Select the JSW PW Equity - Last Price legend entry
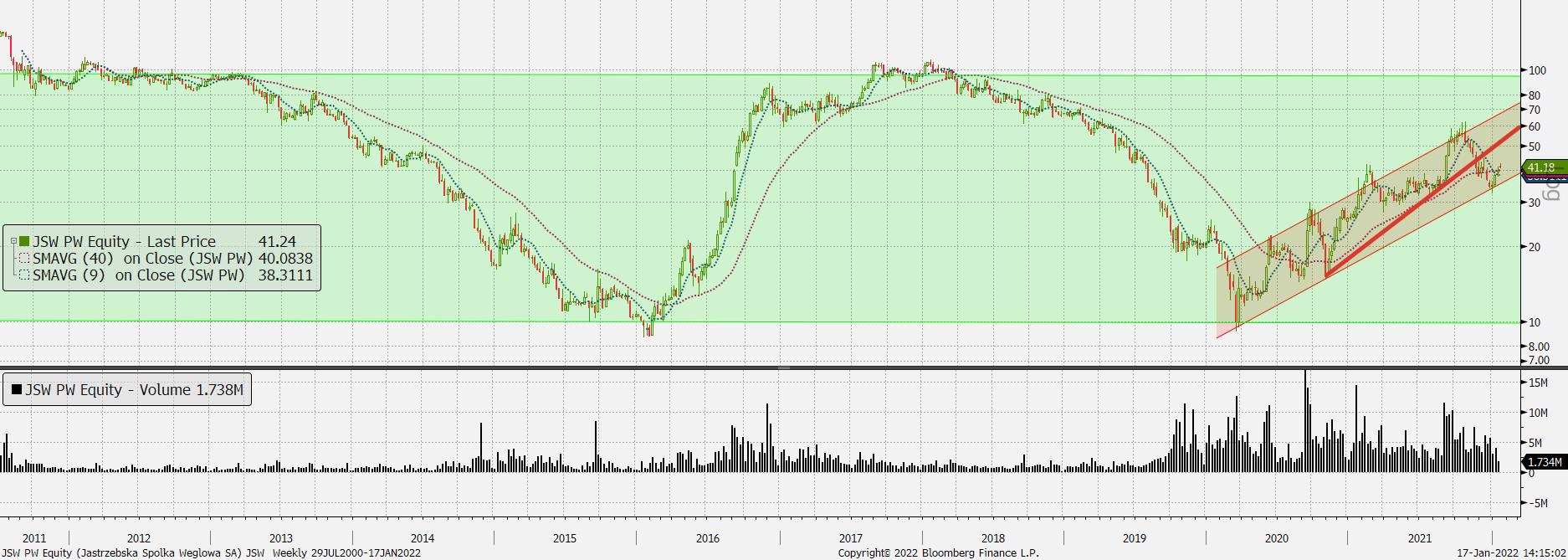The width and height of the screenshot is (1568, 560). (x=124, y=242)
